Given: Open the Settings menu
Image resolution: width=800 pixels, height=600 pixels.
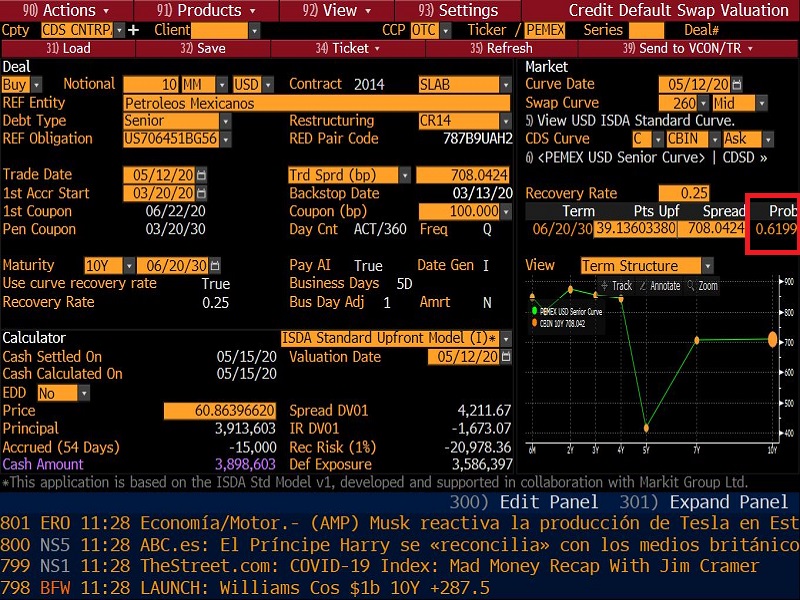Looking at the screenshot, I should tap(461, 10).
